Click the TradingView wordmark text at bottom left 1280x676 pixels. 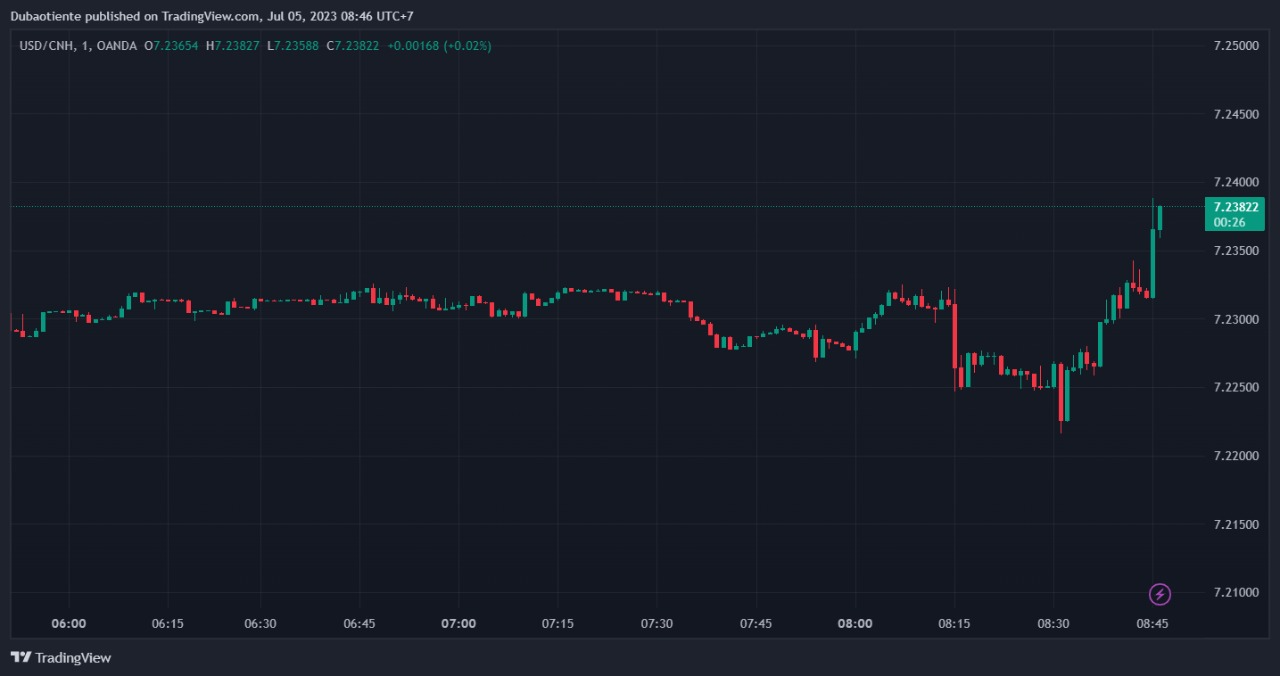[73, 658]
